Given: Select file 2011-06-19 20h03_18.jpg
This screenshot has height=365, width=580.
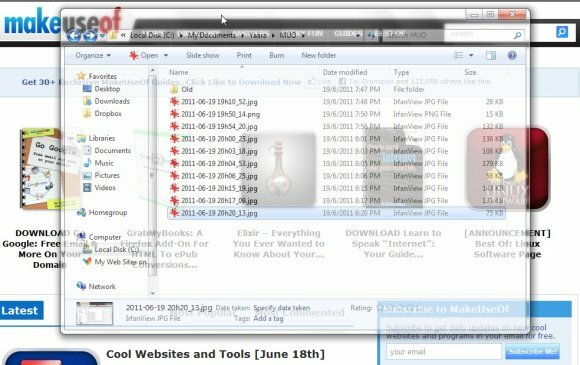Looking at the screenshot, I should 219,151.
